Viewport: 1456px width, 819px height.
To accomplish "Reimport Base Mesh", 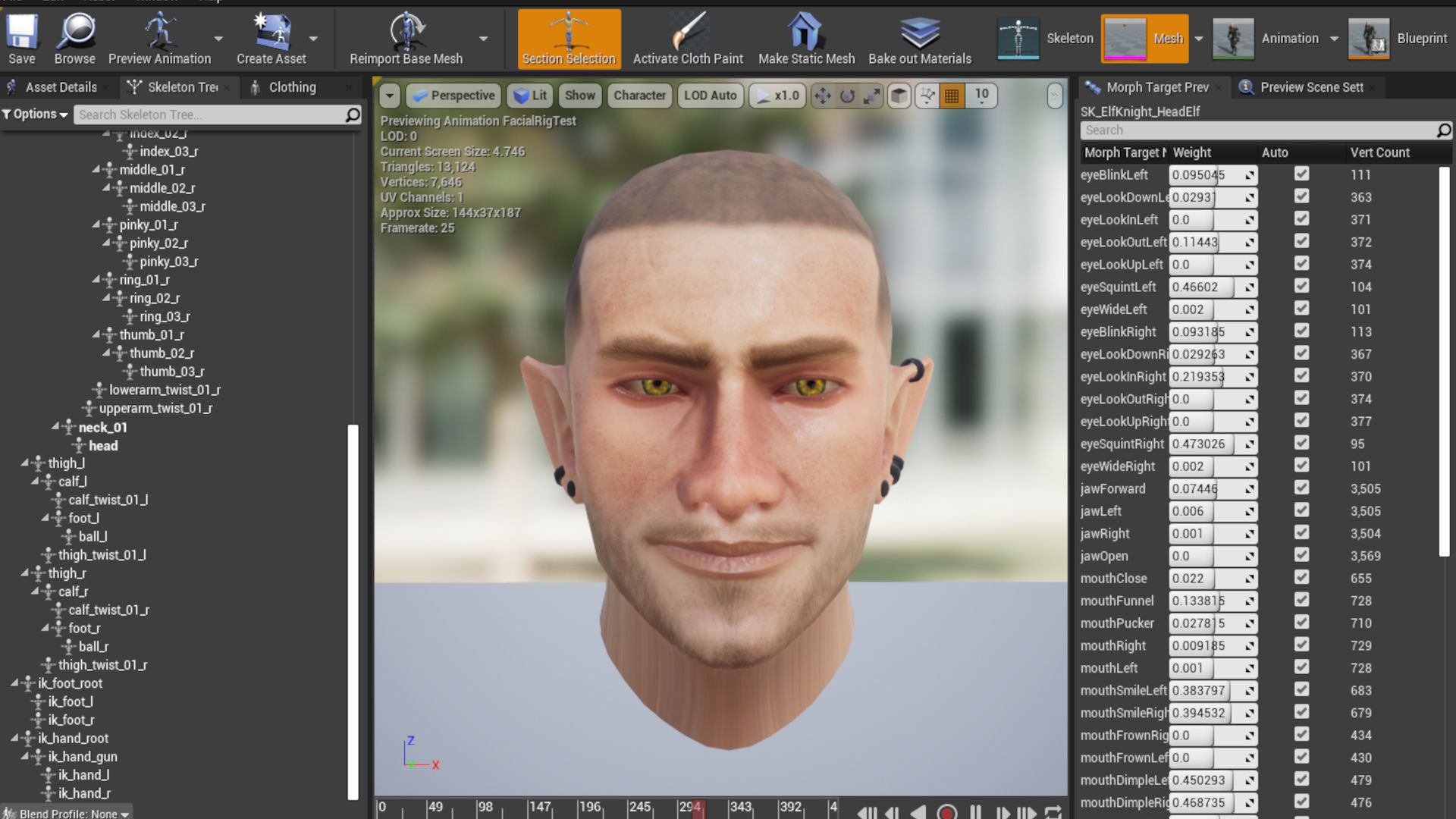I will (x=406, y=38).
